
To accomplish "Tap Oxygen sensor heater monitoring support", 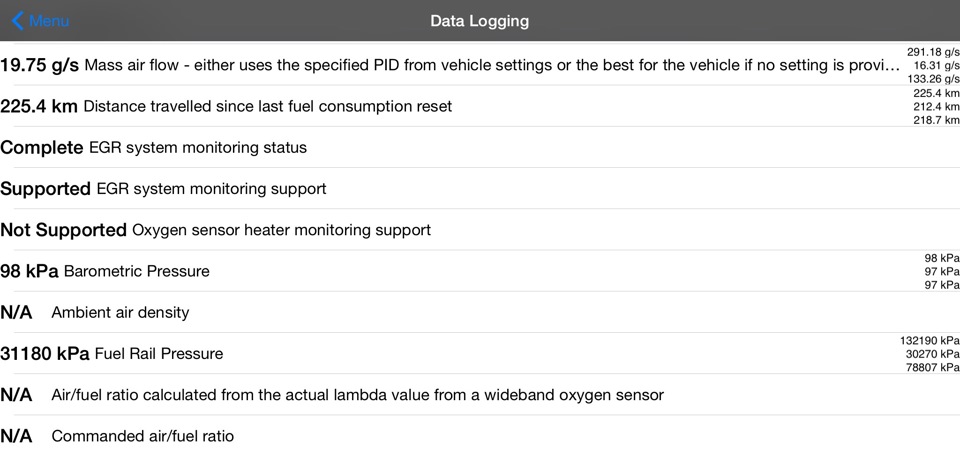I will click(x=281, y=230).
